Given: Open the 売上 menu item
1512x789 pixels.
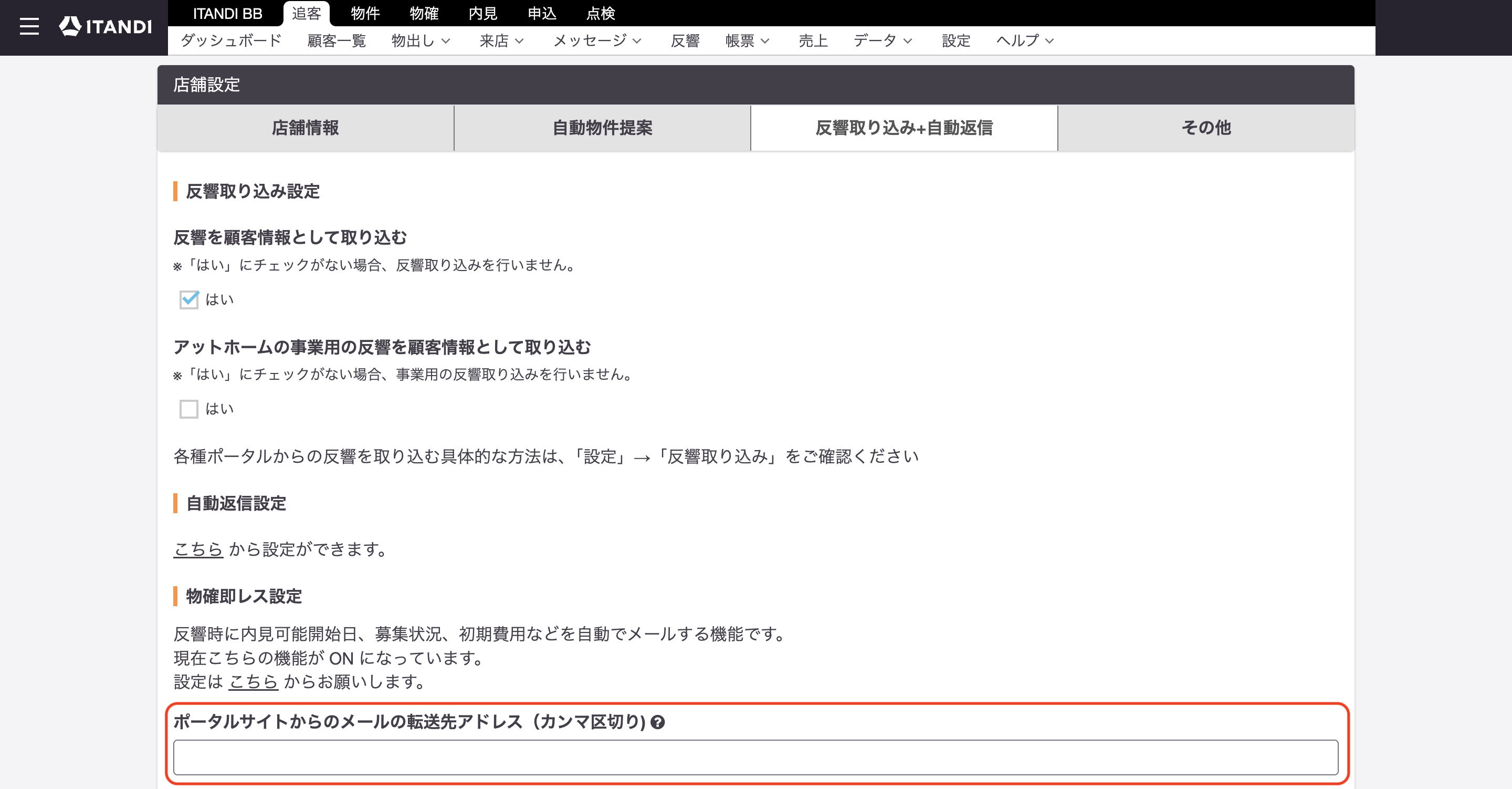Looking at the screenshot, I should pos(813,40).
